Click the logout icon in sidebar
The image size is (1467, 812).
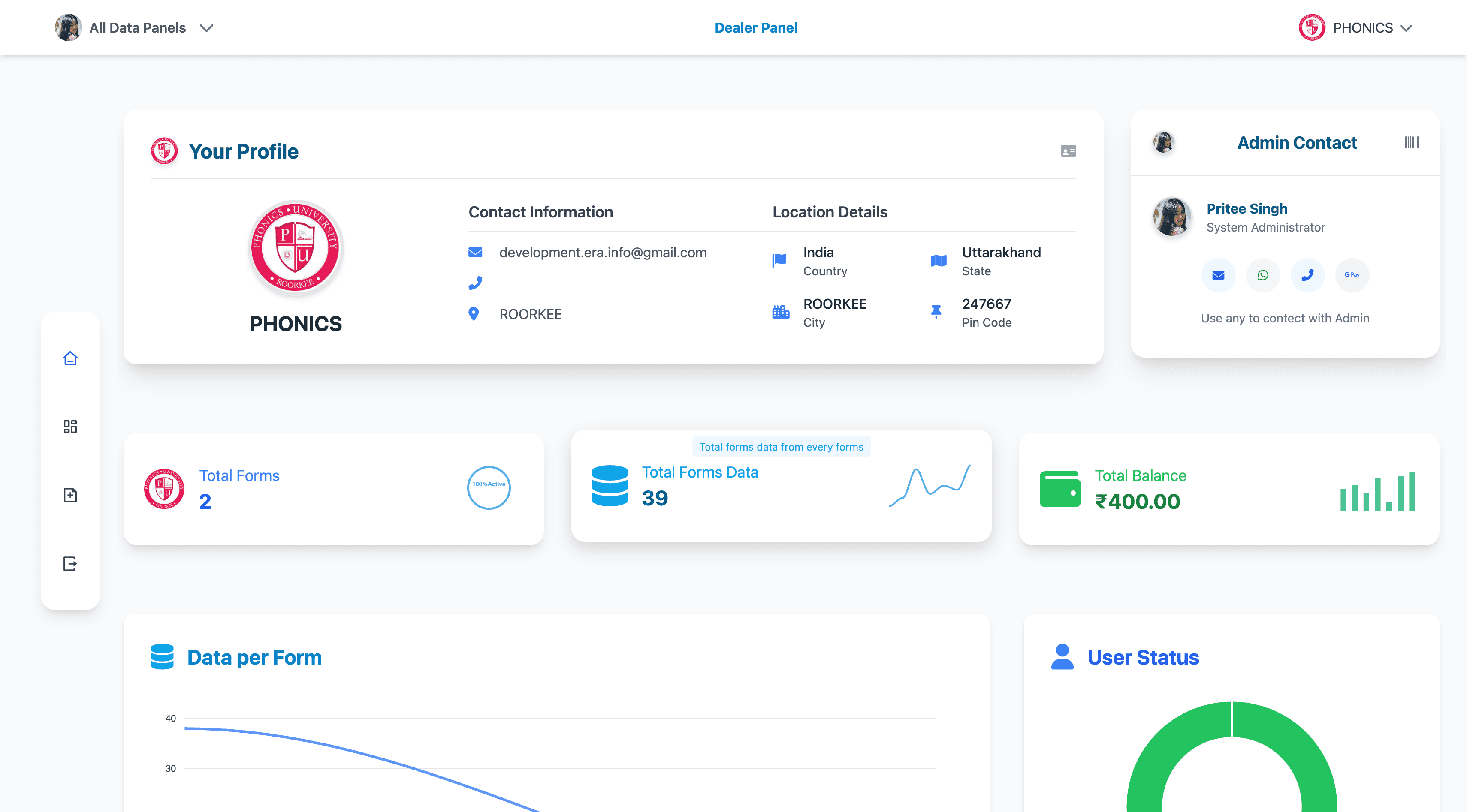70,563
